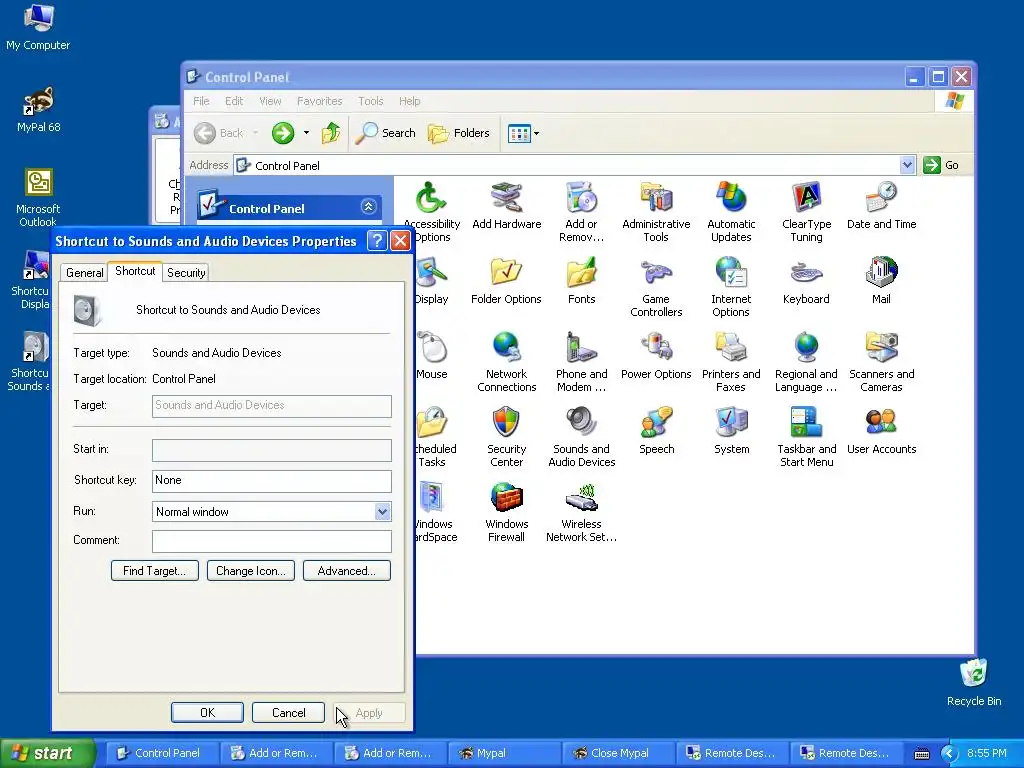
Task: Click the Advanced button
Action: (x=347, y=571)
